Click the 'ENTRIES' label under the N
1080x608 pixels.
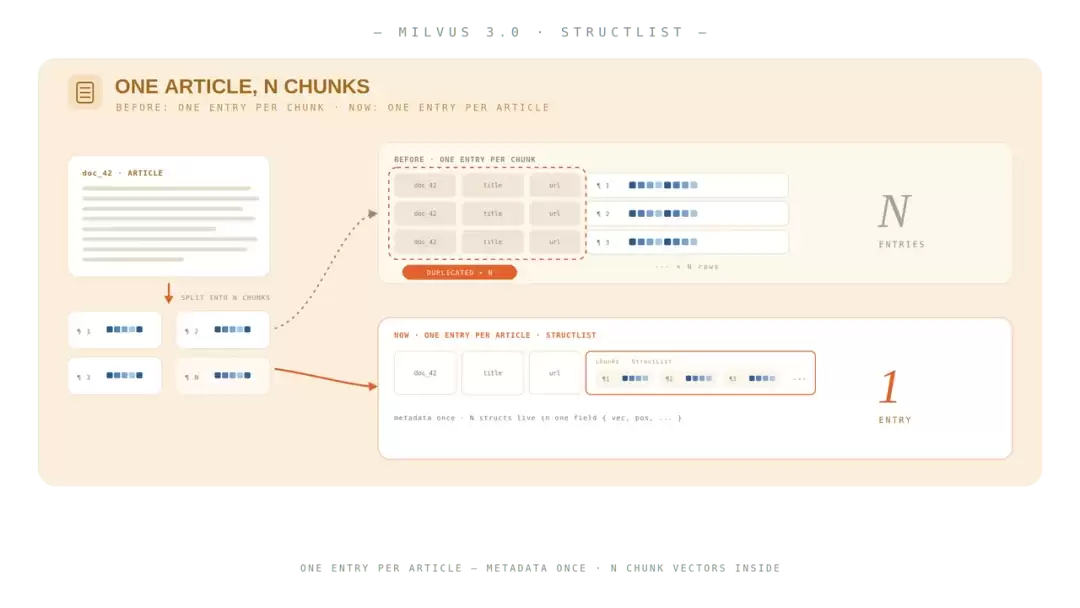[x=902, y=244]
